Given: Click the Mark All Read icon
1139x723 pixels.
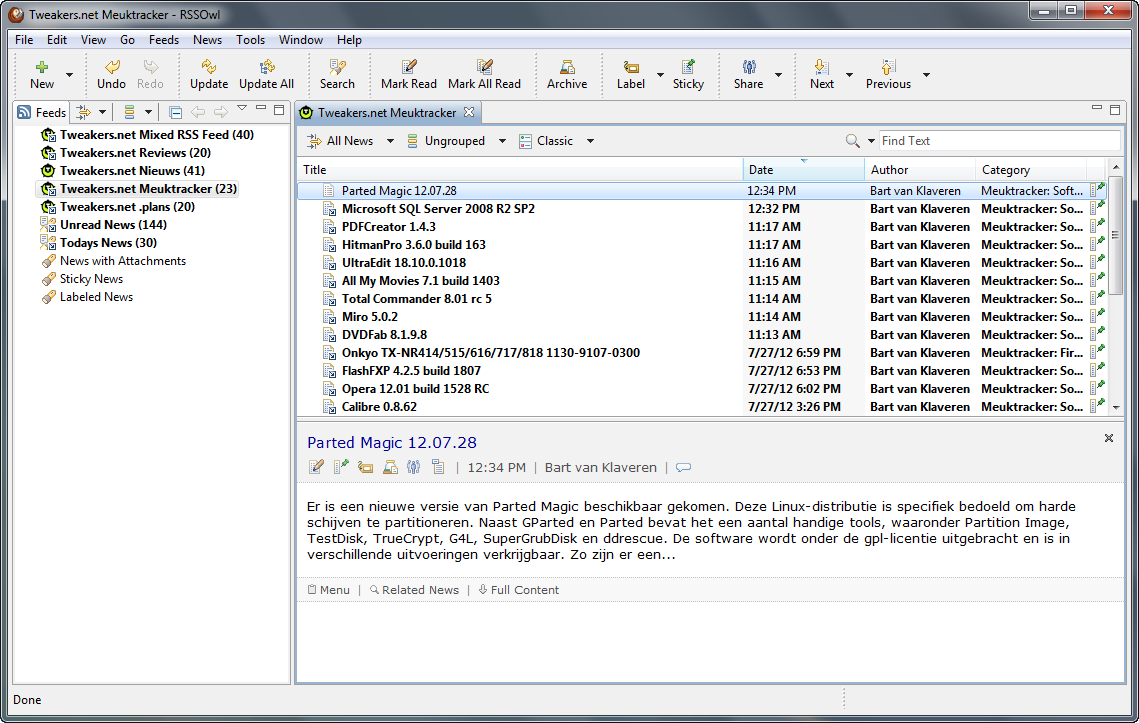Looking at the screenshot, I should [x=484, y=68].
